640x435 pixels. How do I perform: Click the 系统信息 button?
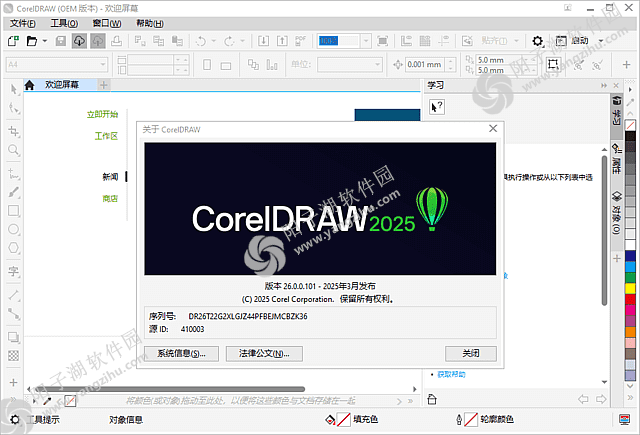click(182, 353)
